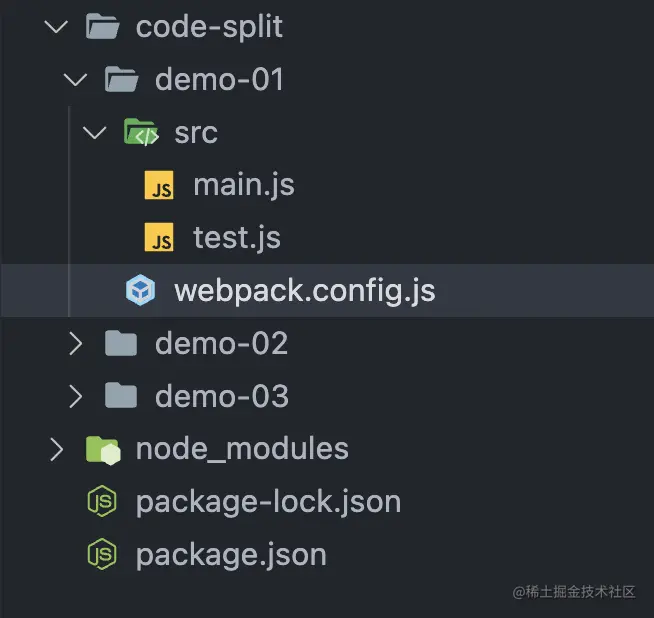The width and height of the screenshot is (654, 618).
Task: Click the JS icon next to test.js
Action: click(159, 238)
